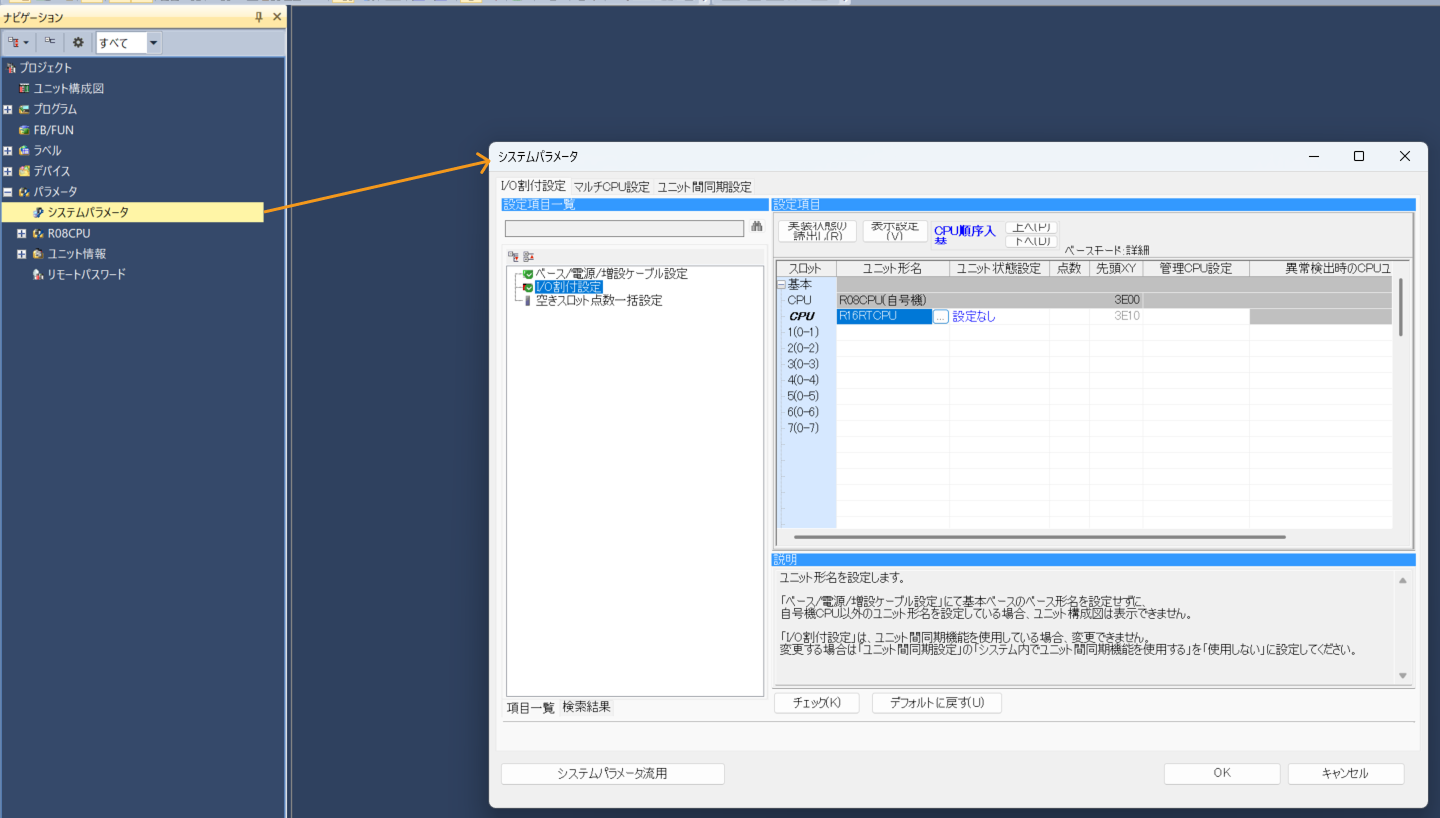Expand the プログラム node in Navigation
This screenshot has height=818, width=1440.
click(x=8, y=110)
